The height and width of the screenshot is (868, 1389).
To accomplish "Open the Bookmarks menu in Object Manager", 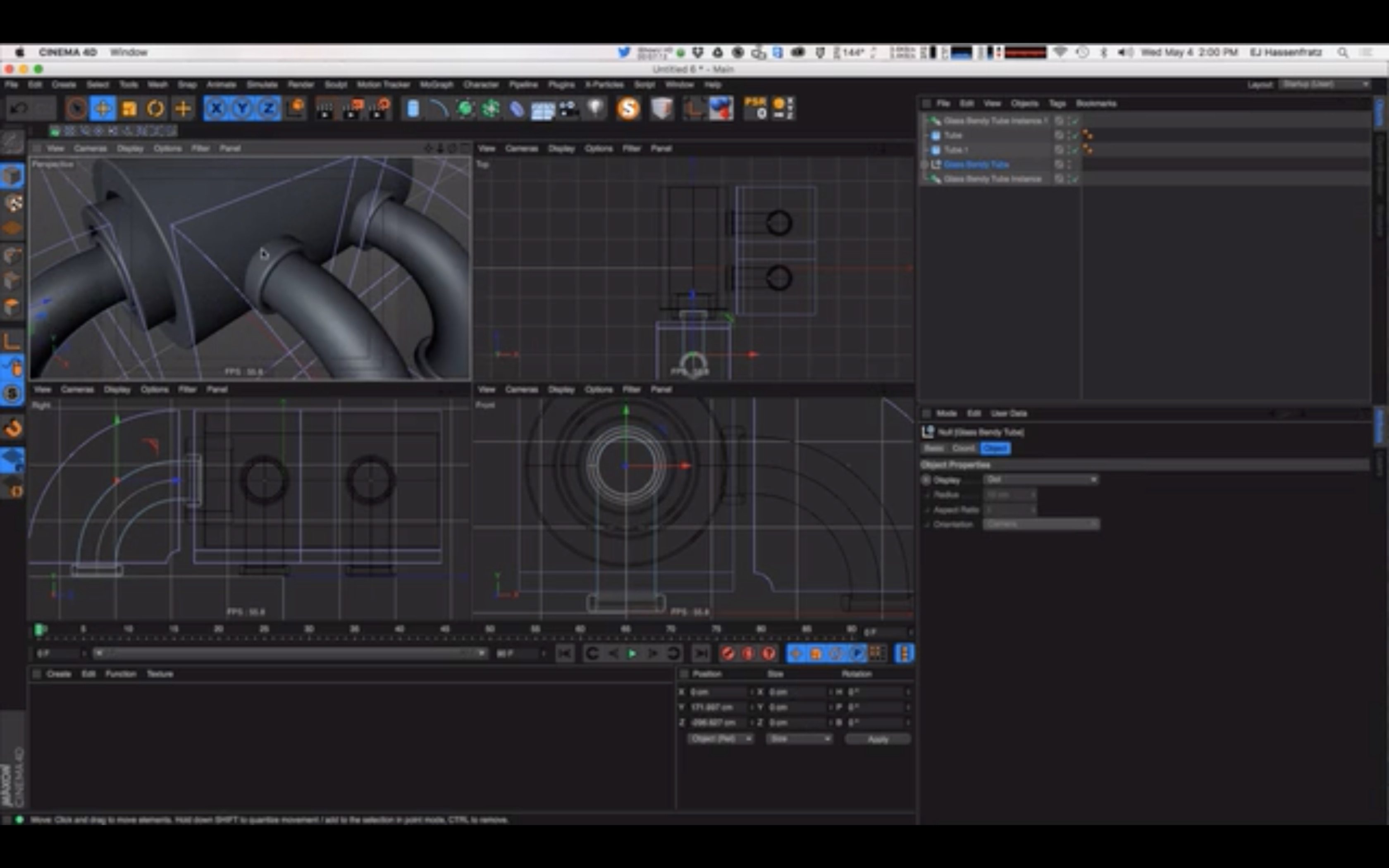I will click(x=1096, y=103).
